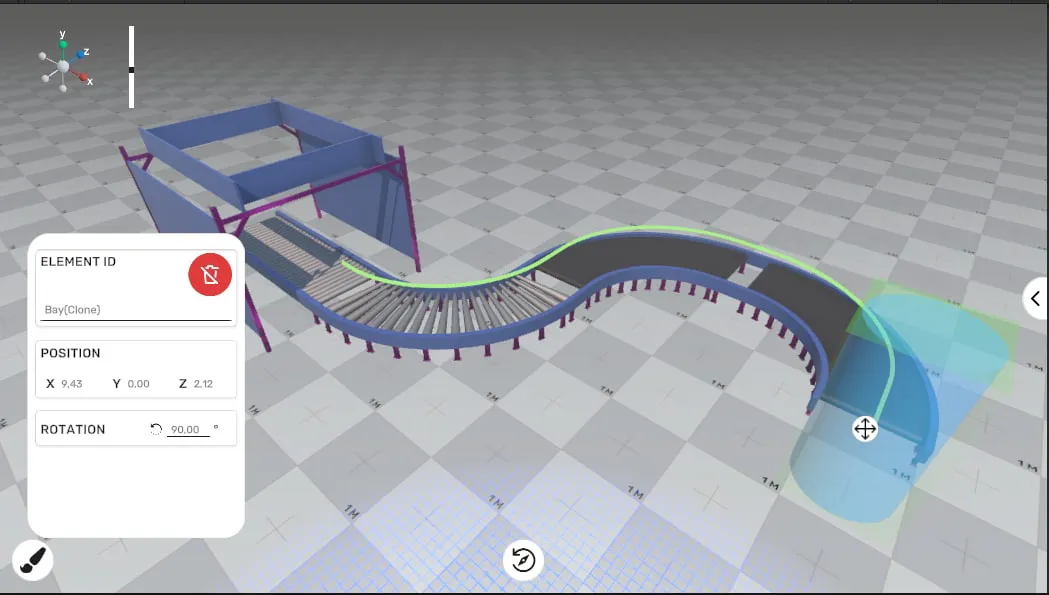Screen dimensions: 1049x595
Task: Click the blue Z axis gizmo handle
Action: (78, 53)
